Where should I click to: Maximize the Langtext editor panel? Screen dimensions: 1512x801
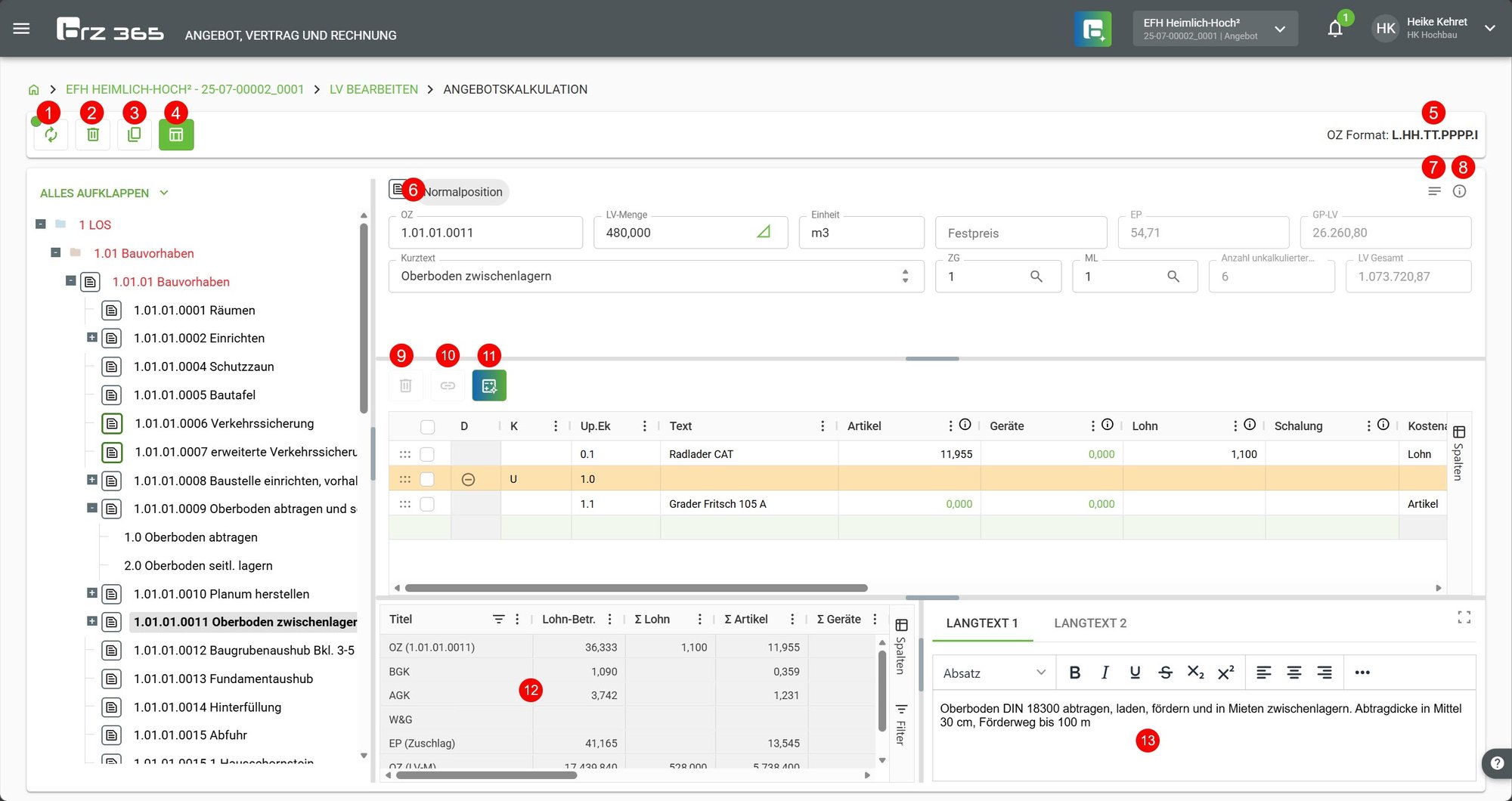(1464, 617)
